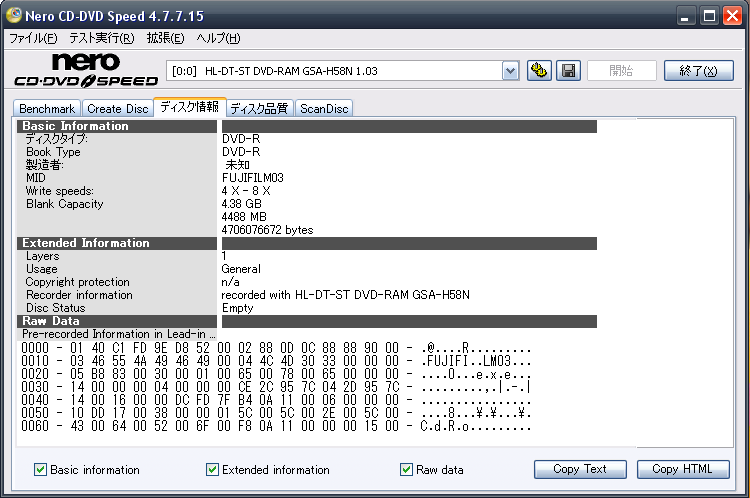This screenshot has width=750, height=498.
Task: Close the window with red X
Action: click(x=732, y=16)
